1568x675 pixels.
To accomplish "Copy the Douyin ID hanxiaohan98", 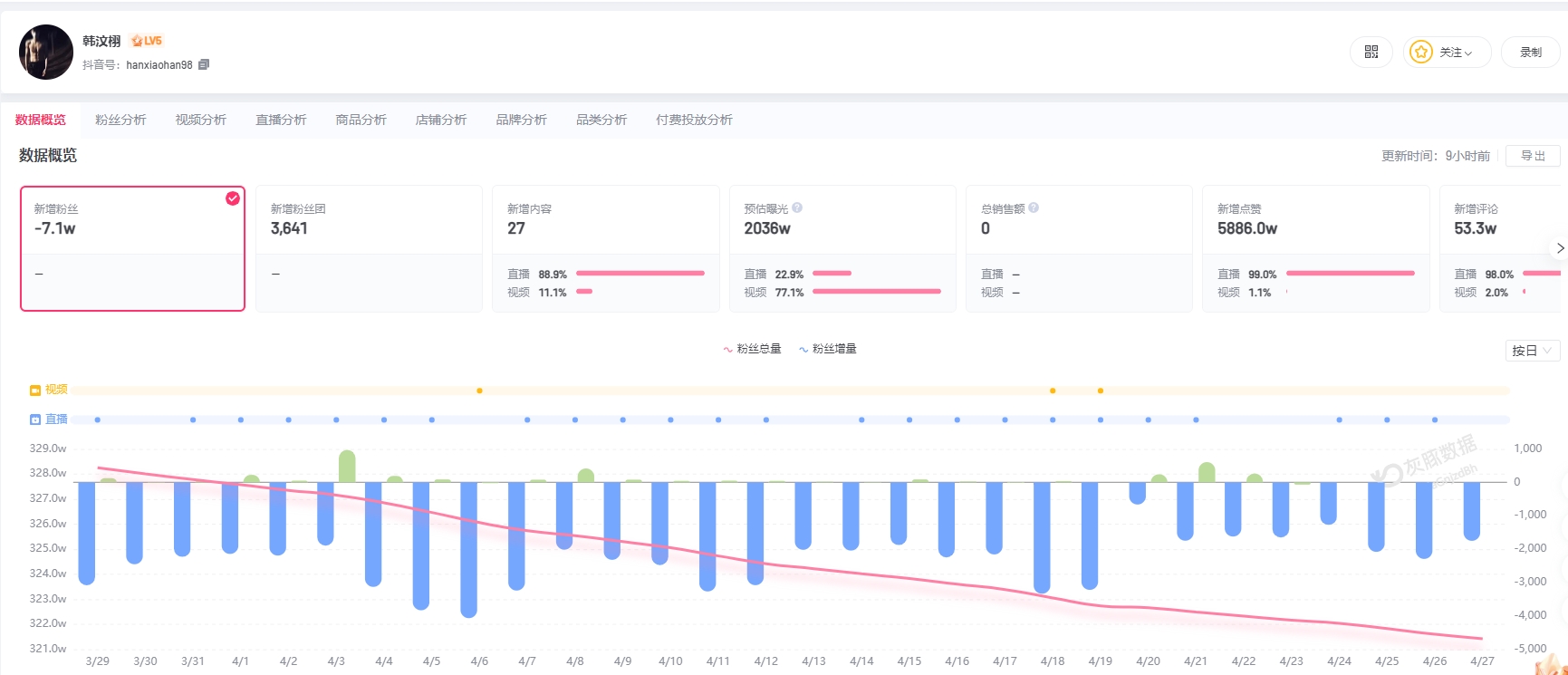I will [204, 64].
